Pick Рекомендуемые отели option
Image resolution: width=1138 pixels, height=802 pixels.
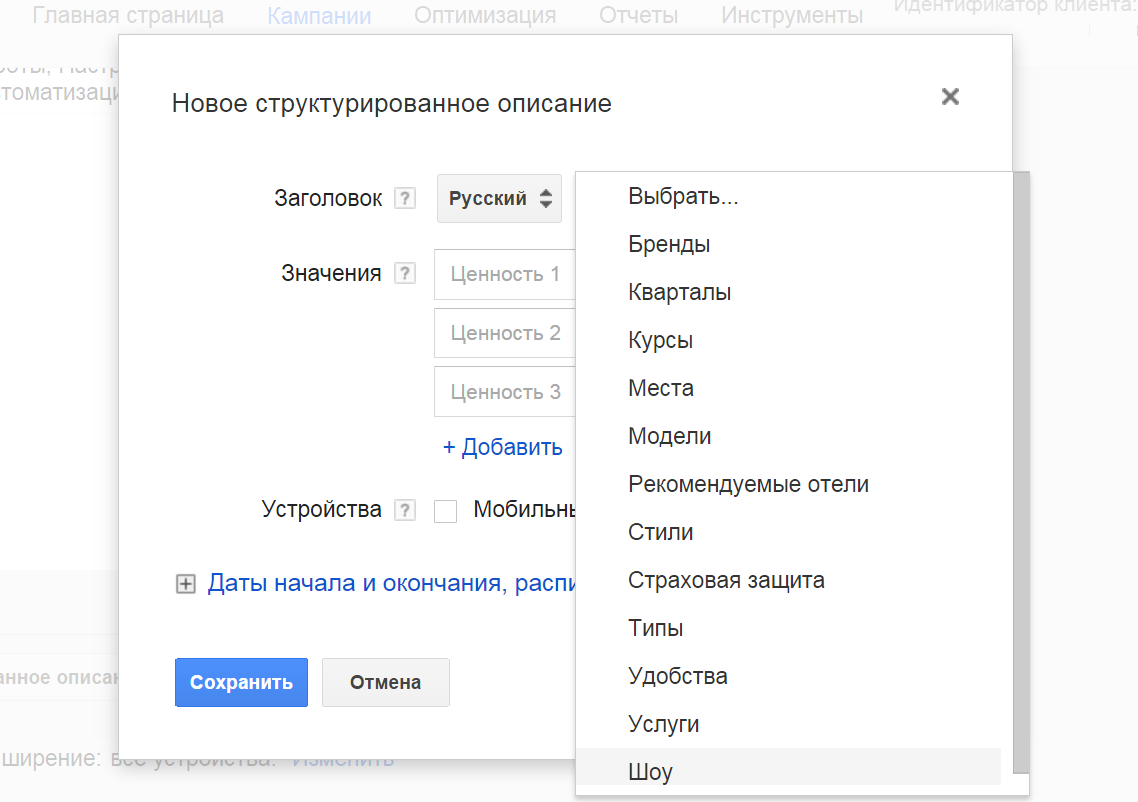pos(748,484)
